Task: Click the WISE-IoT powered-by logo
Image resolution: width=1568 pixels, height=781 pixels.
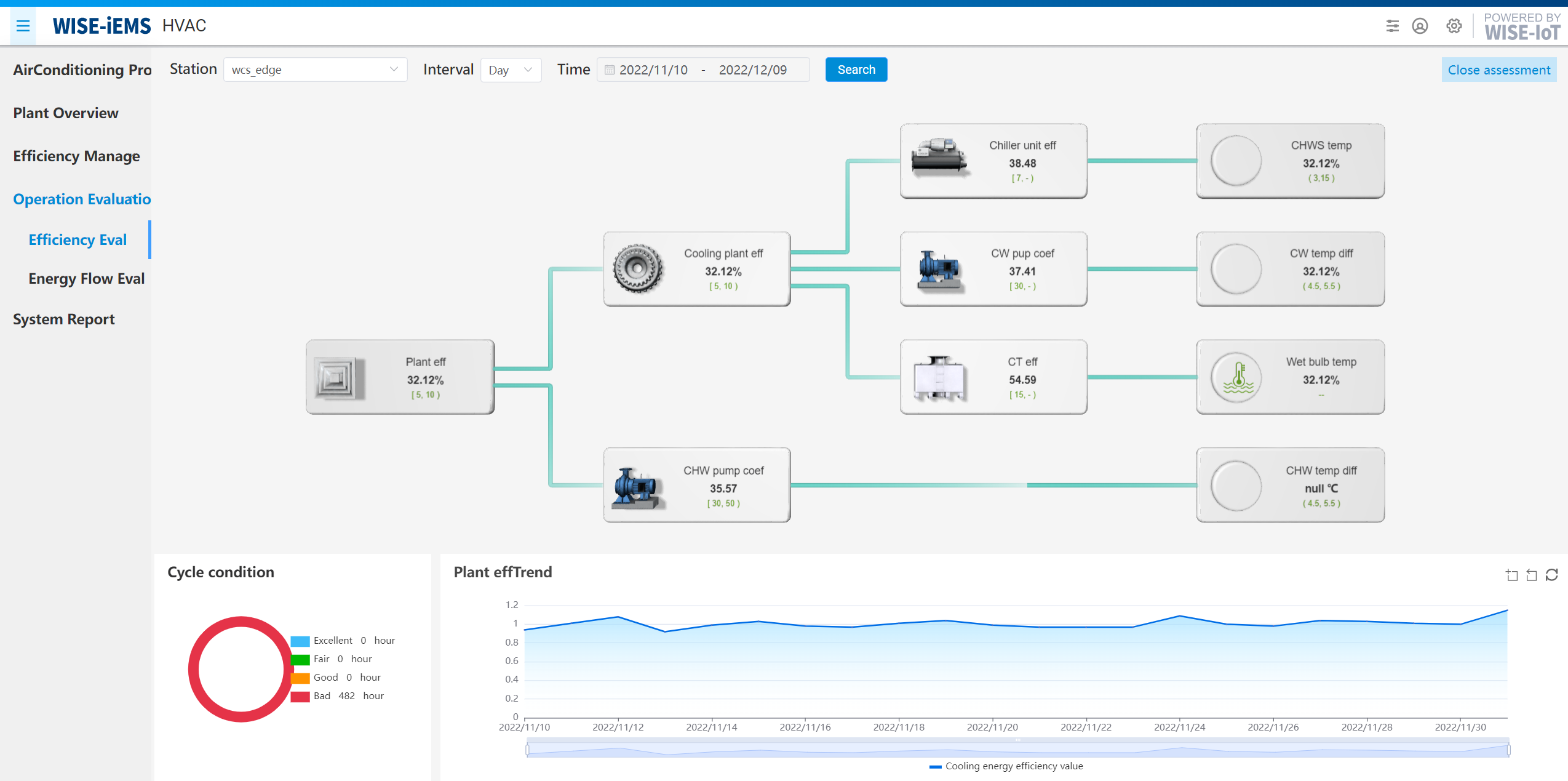Action: pos(1522,26)
